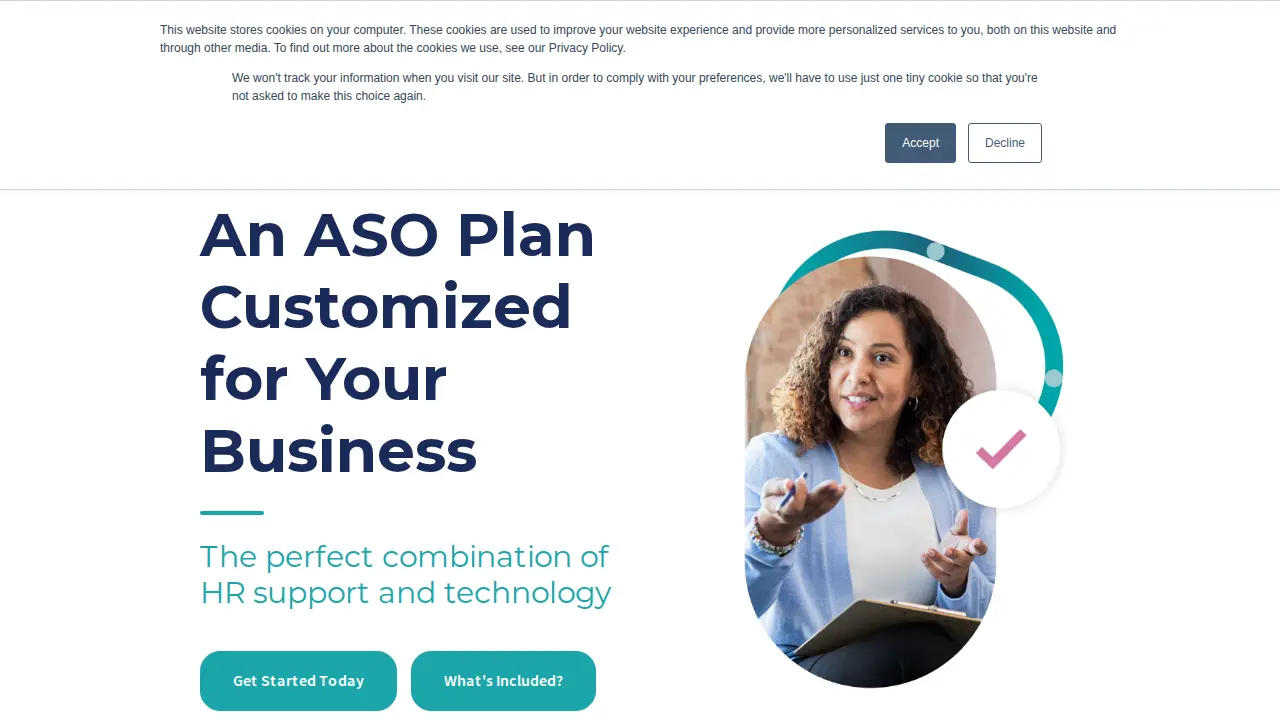1280x720 pixels.
Task: Click the pen in the woman's hand
Action: coord(792,492)
